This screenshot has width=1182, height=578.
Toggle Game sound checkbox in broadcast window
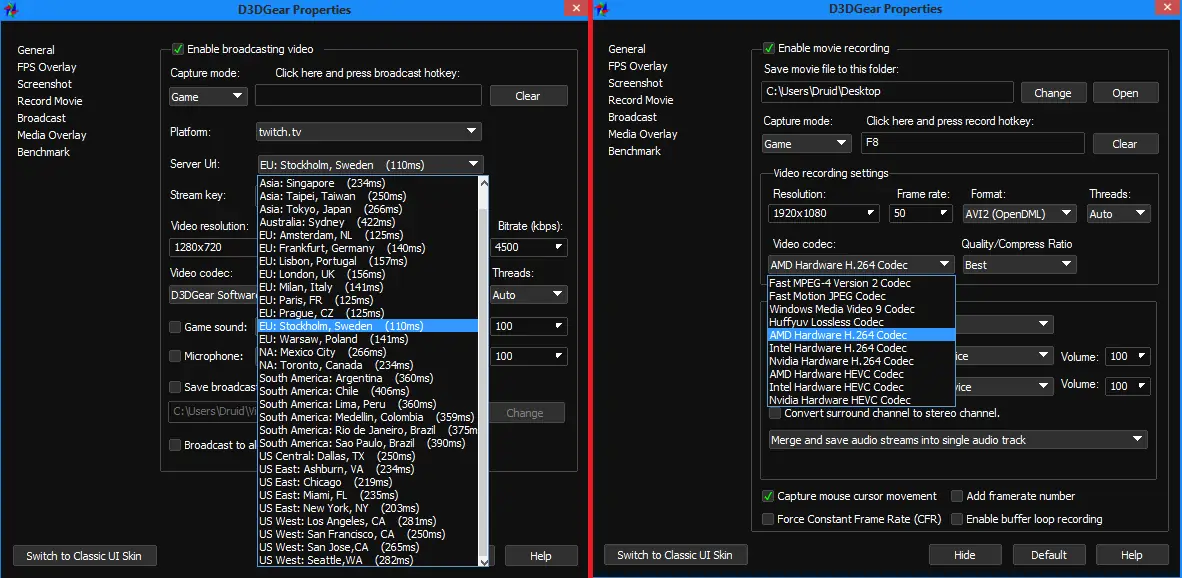(175, 327)
